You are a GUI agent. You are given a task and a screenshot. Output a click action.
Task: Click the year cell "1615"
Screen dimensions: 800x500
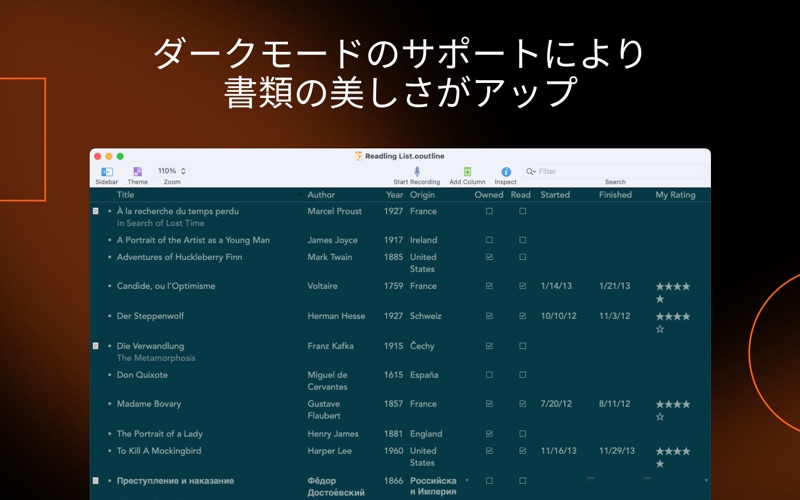point(393,375)
